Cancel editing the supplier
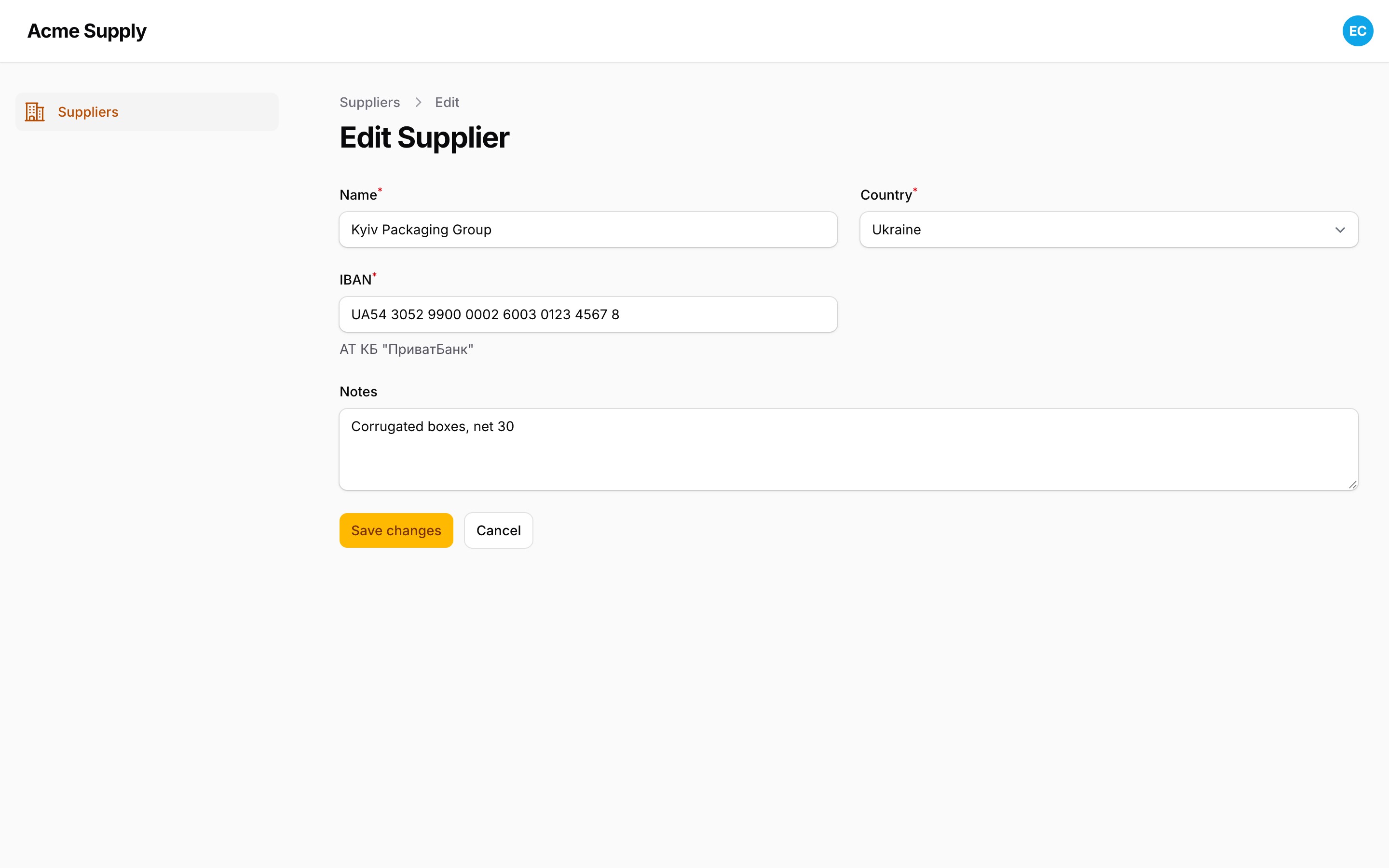 click(498, 530)
